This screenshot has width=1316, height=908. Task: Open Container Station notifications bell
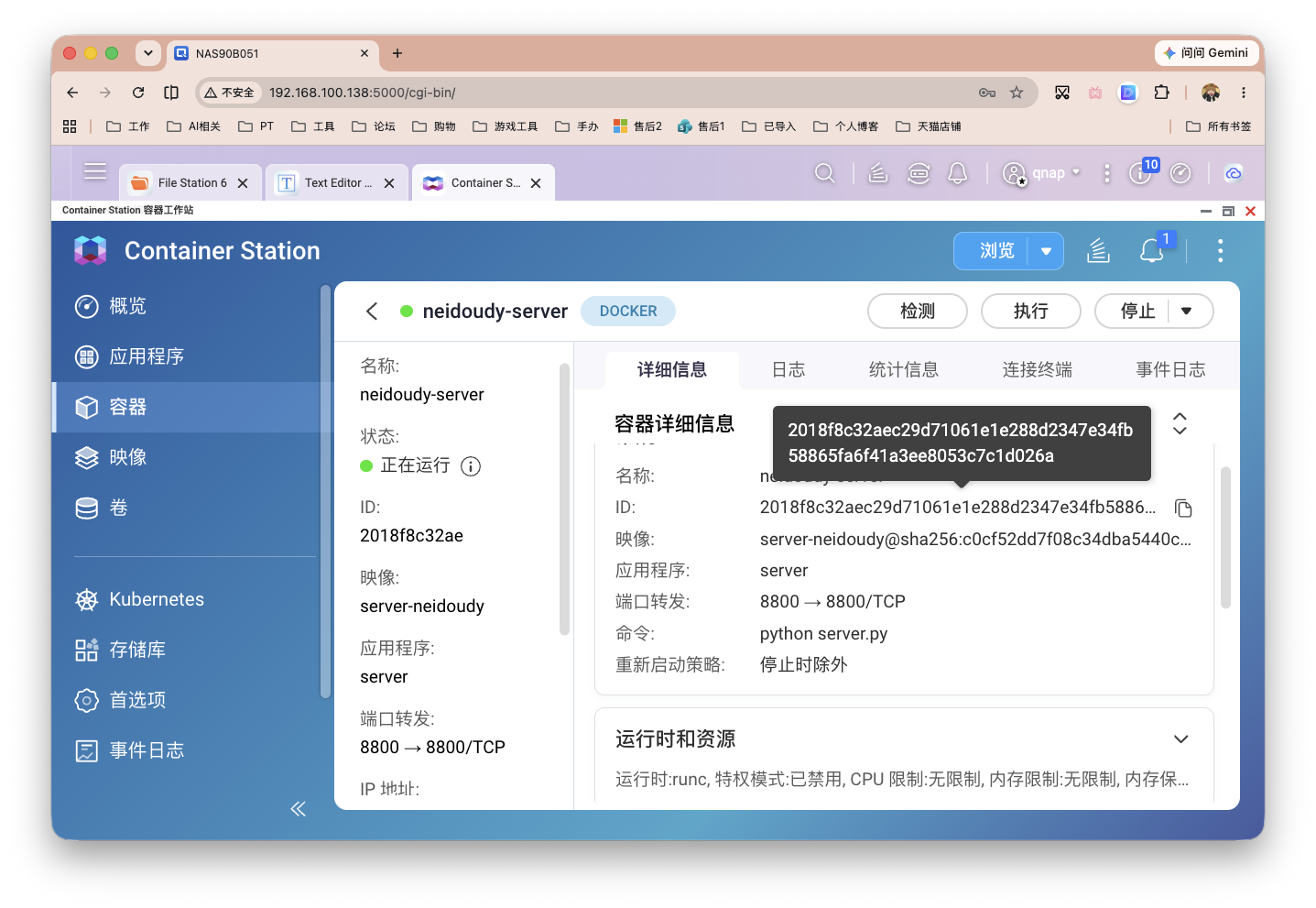pos(1151,251)
